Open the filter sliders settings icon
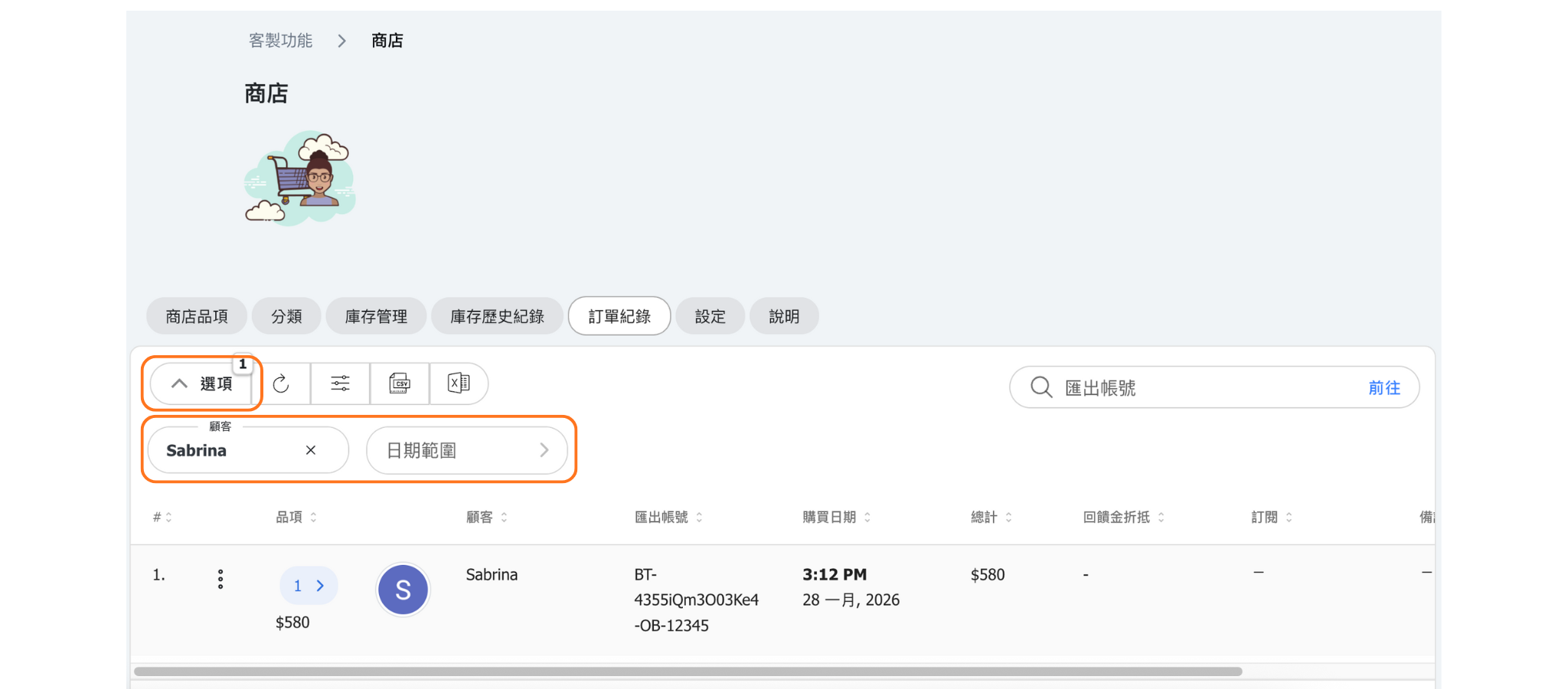1568x689 pixels. (x=340, y=384)
